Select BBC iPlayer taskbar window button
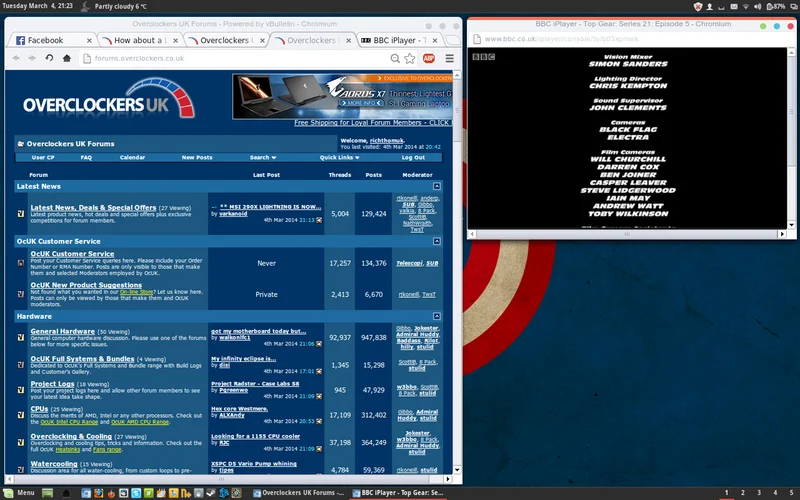The image size is (800, 500). [398, 493]
